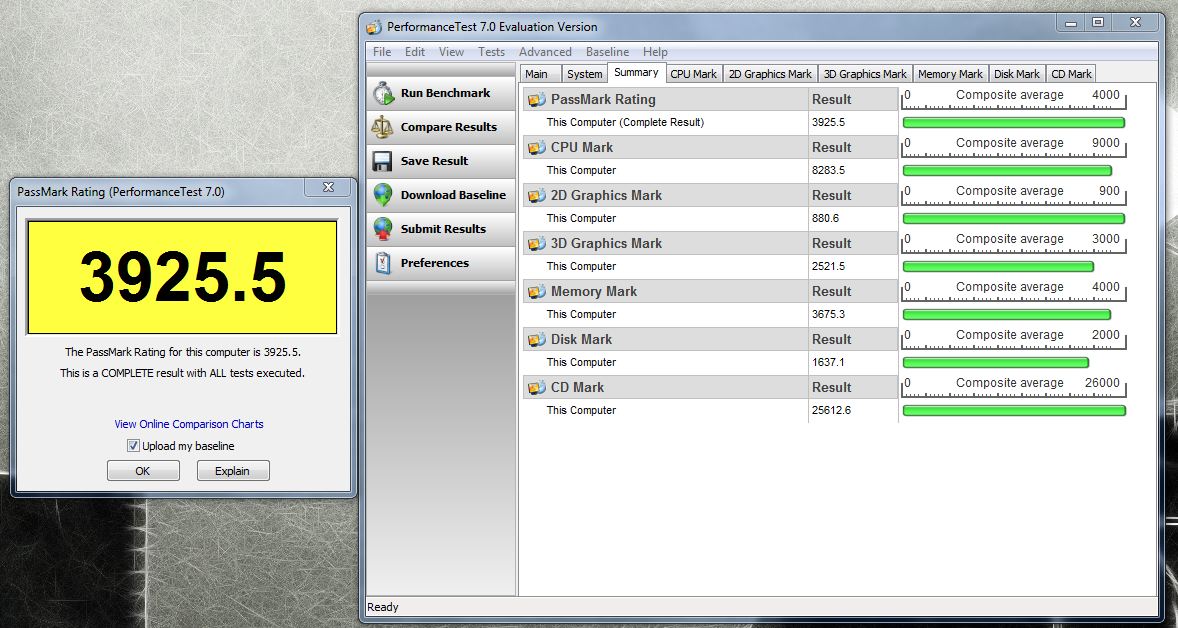Click the 2D Graphics result value 880.6
Screen dimensions: 1178x628
click(825, 219)
